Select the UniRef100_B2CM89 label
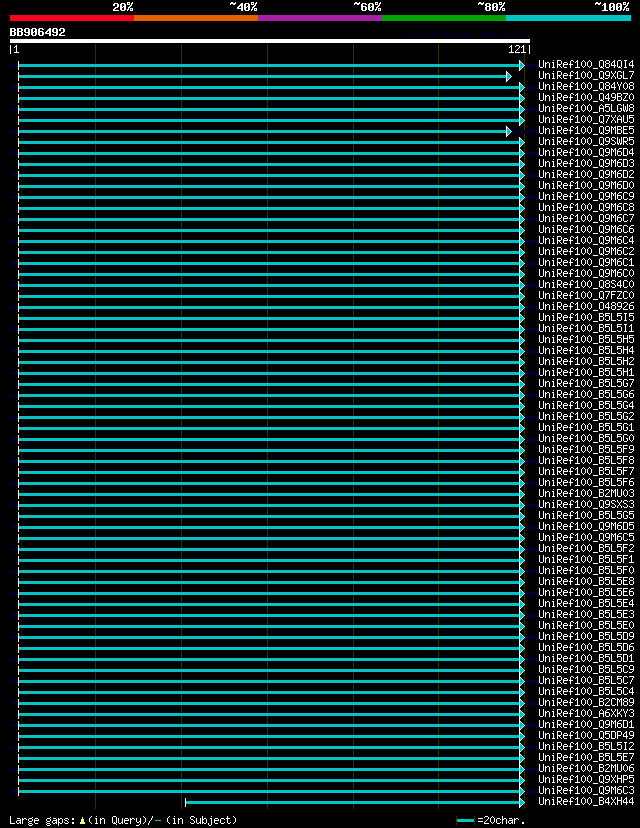The height and width of the screenshot is (828, 640). [x=586, y=702]
